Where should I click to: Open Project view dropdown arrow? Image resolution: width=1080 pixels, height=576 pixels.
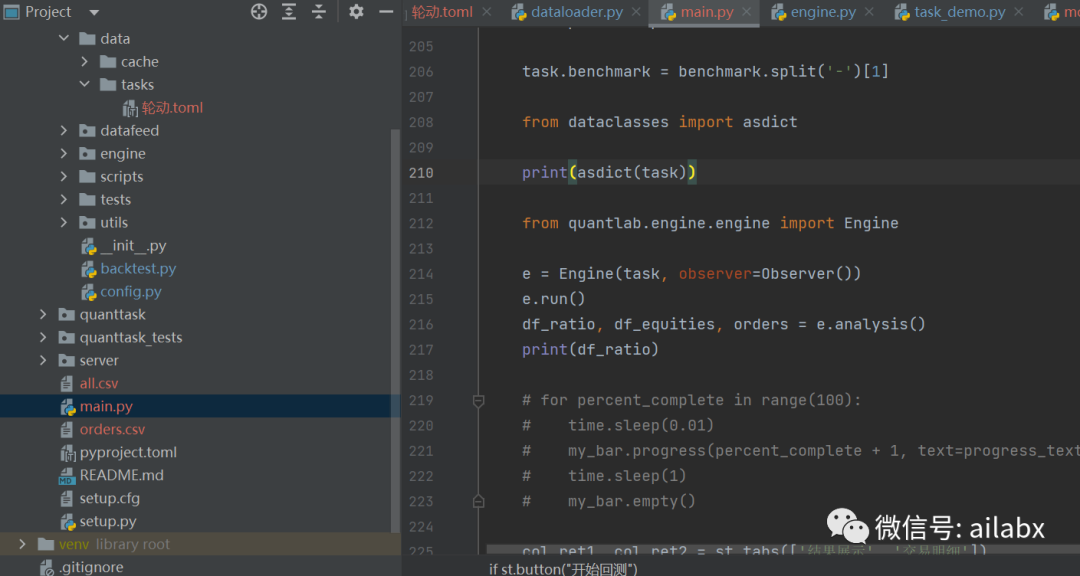click(94, 12)
